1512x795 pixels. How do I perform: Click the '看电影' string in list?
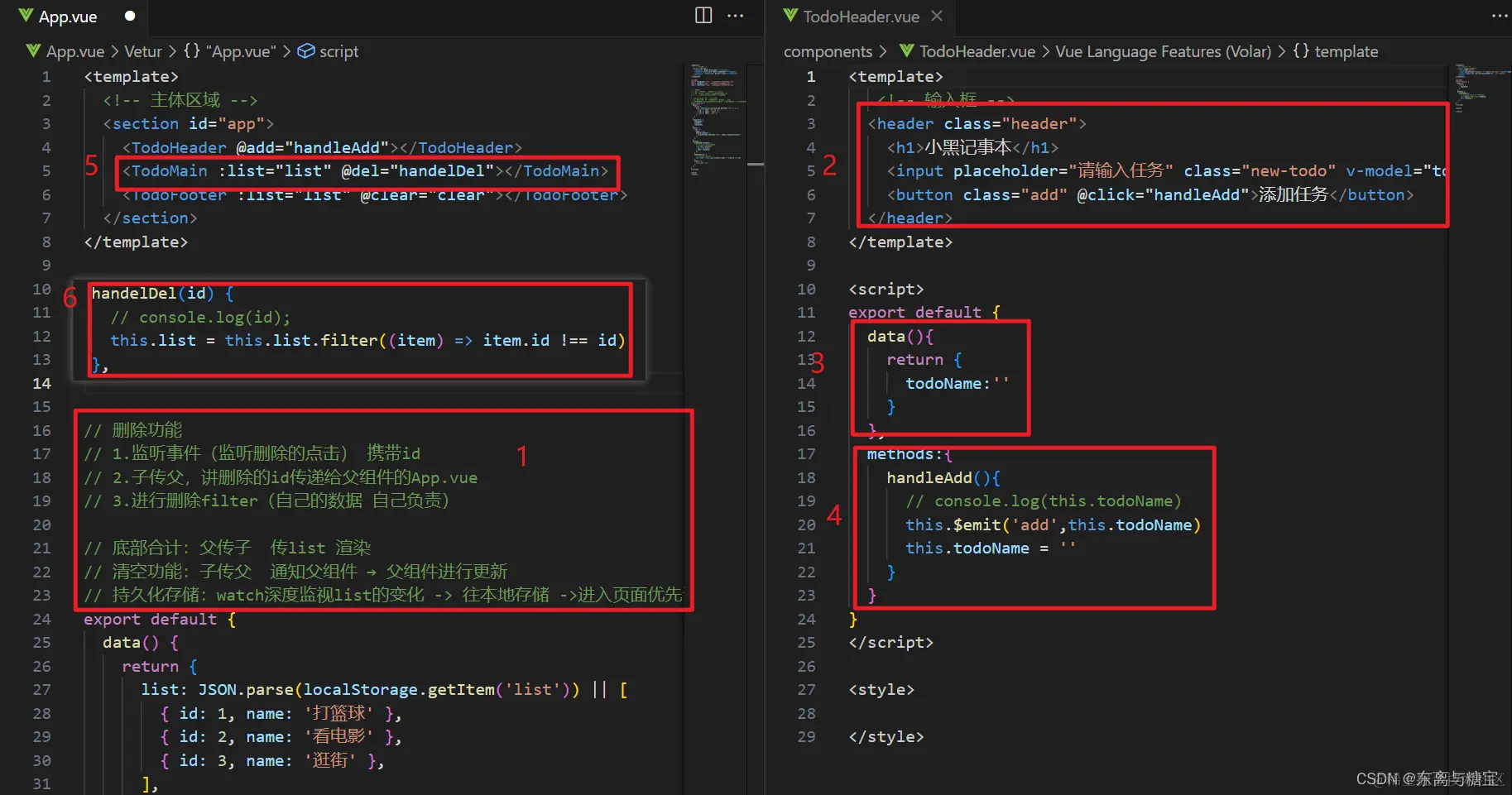tap(339, 736)
